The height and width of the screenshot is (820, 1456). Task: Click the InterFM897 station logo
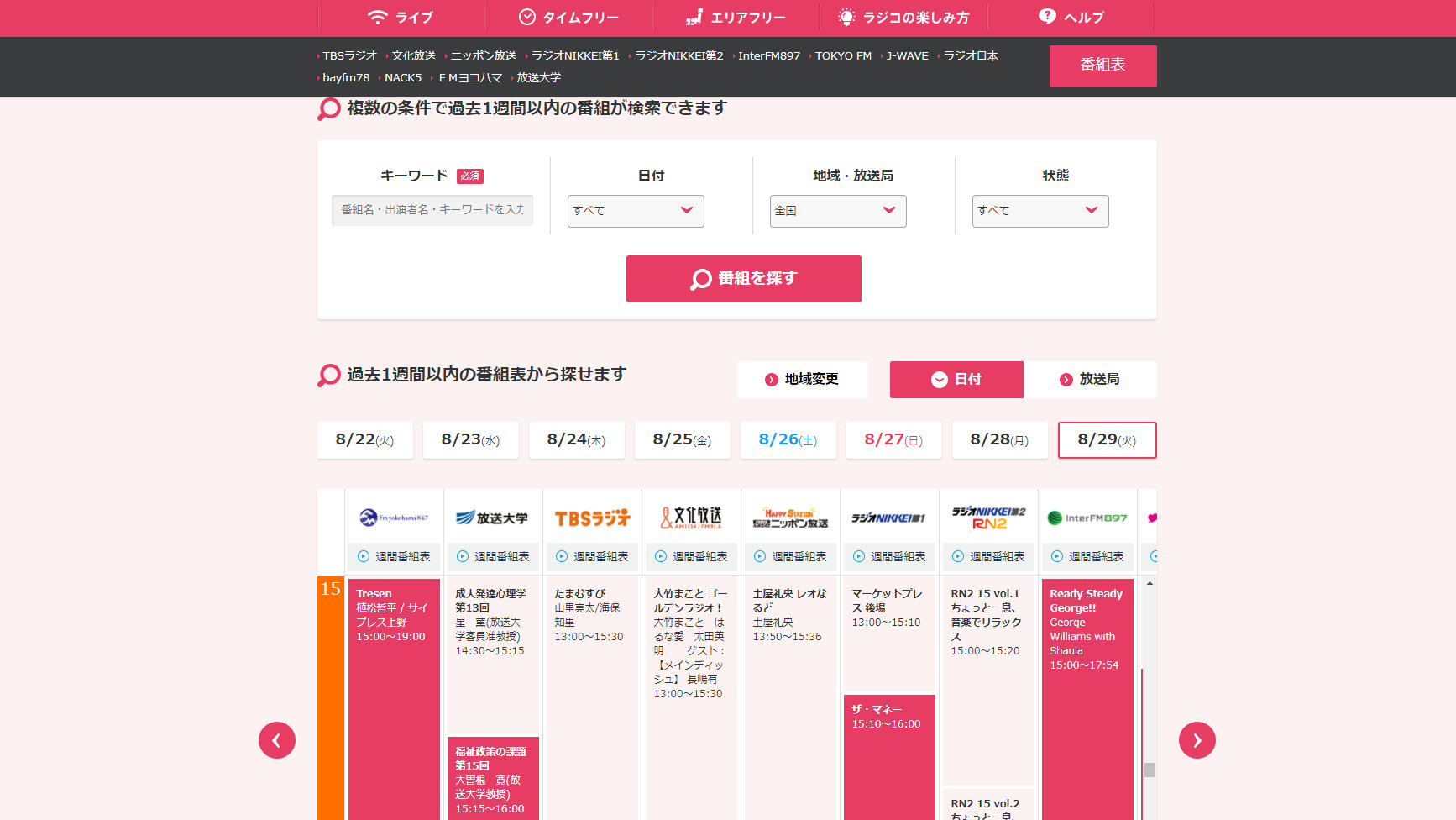pyautogui.click(x=1087, y=518)
